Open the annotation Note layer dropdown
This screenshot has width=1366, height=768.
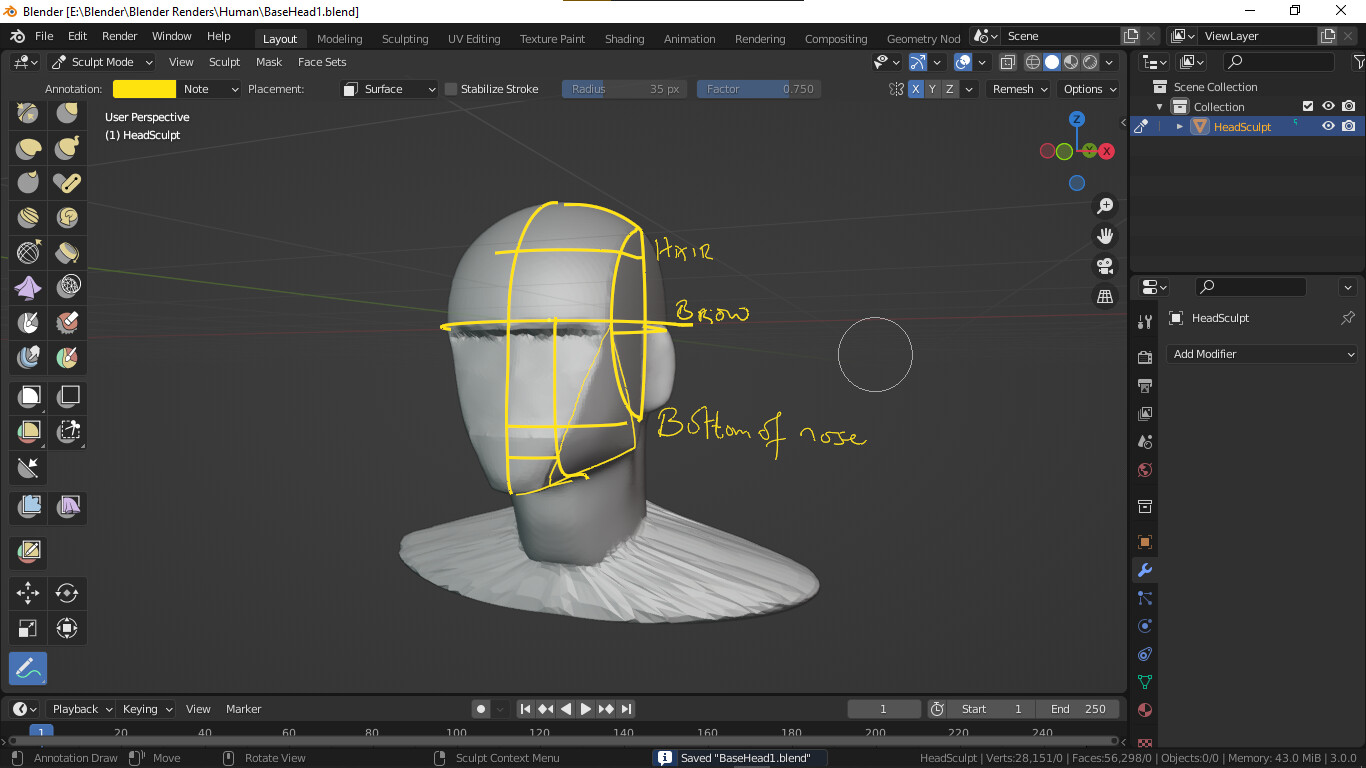point(210,89)
